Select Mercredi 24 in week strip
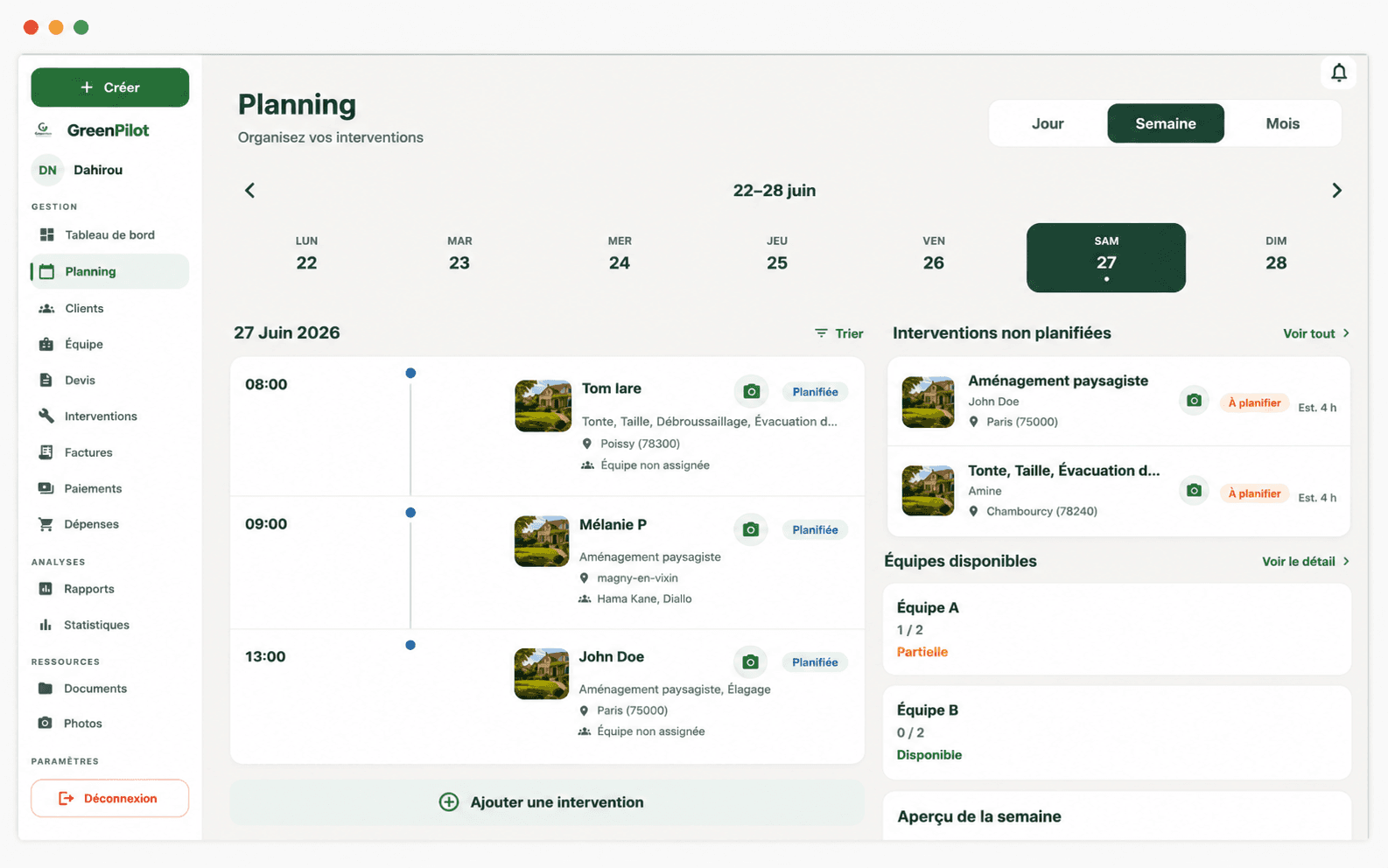 pos(620,255)
